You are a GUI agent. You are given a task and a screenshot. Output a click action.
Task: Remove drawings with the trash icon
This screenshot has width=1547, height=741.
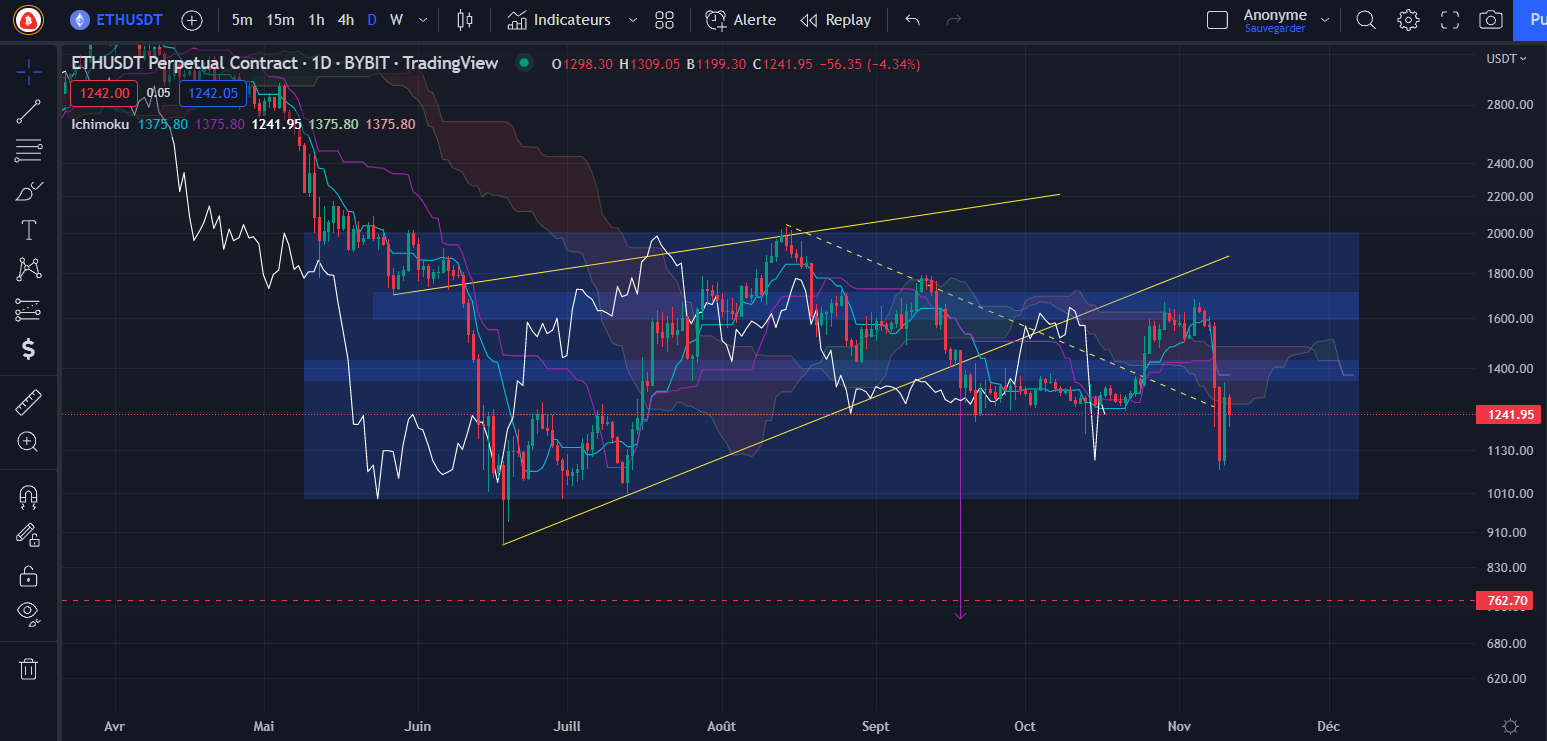28,668
